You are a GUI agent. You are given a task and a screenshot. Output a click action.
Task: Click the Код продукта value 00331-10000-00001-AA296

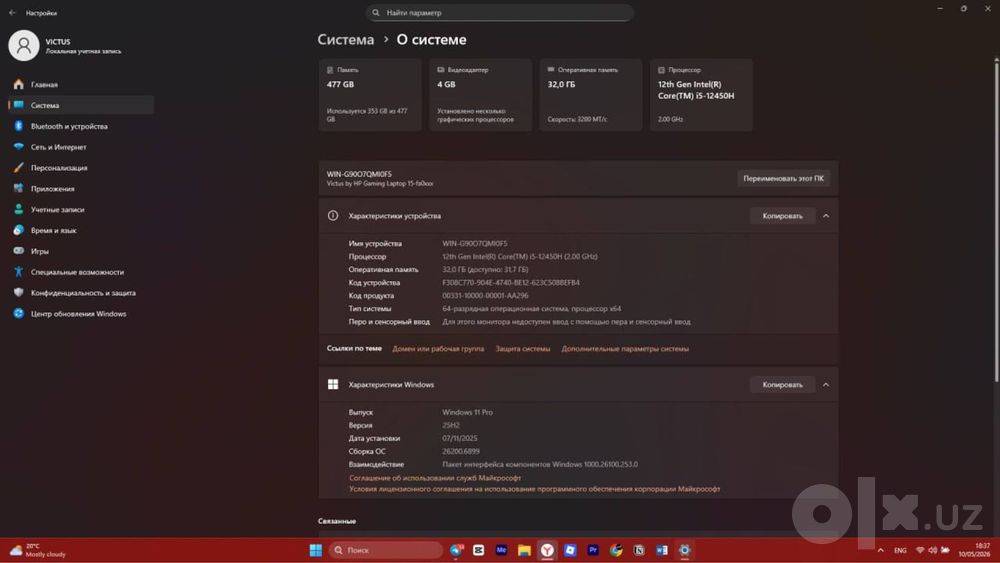(x=485, y=295)
